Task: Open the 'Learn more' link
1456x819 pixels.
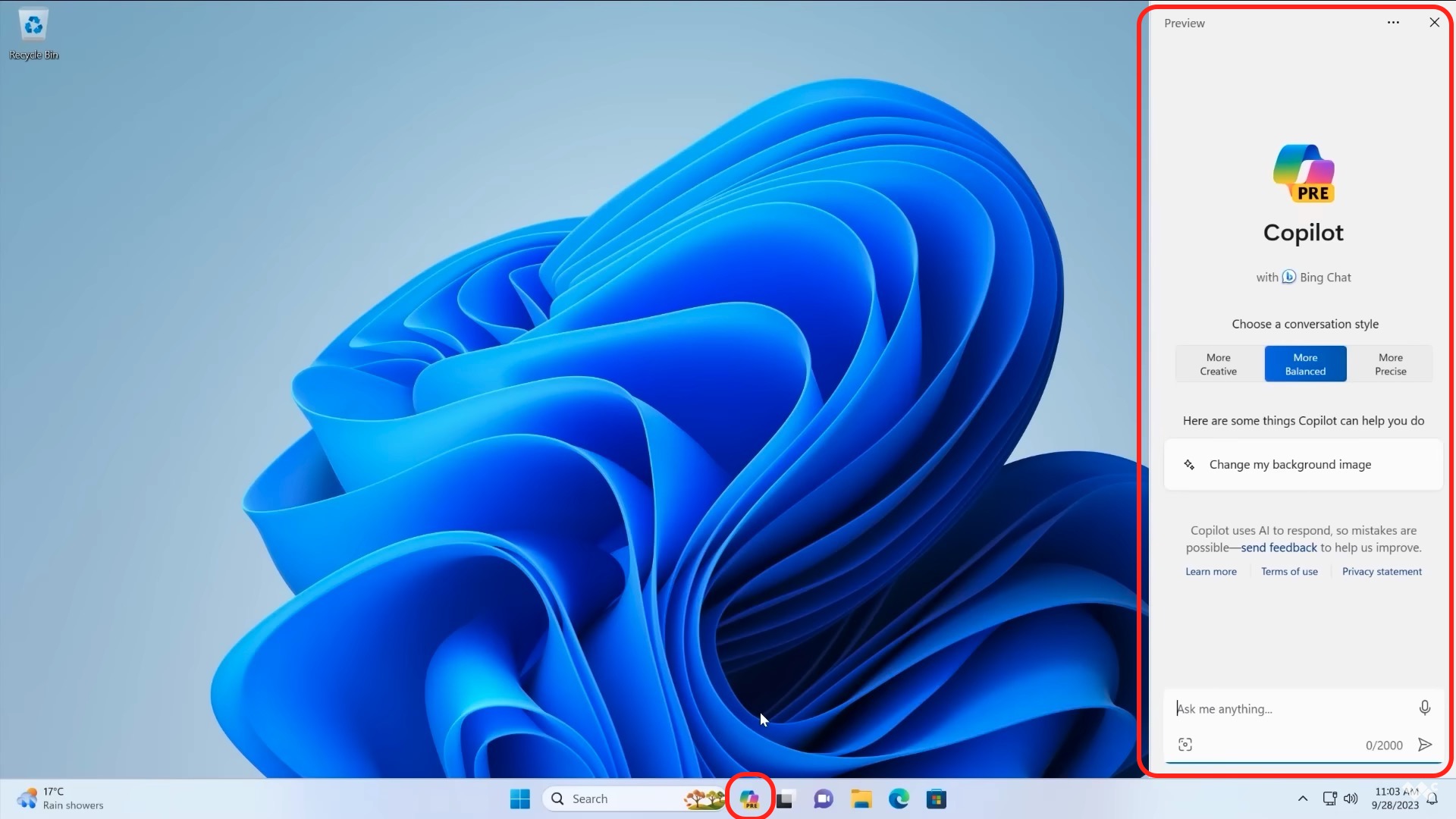Action: [1211, 572]
